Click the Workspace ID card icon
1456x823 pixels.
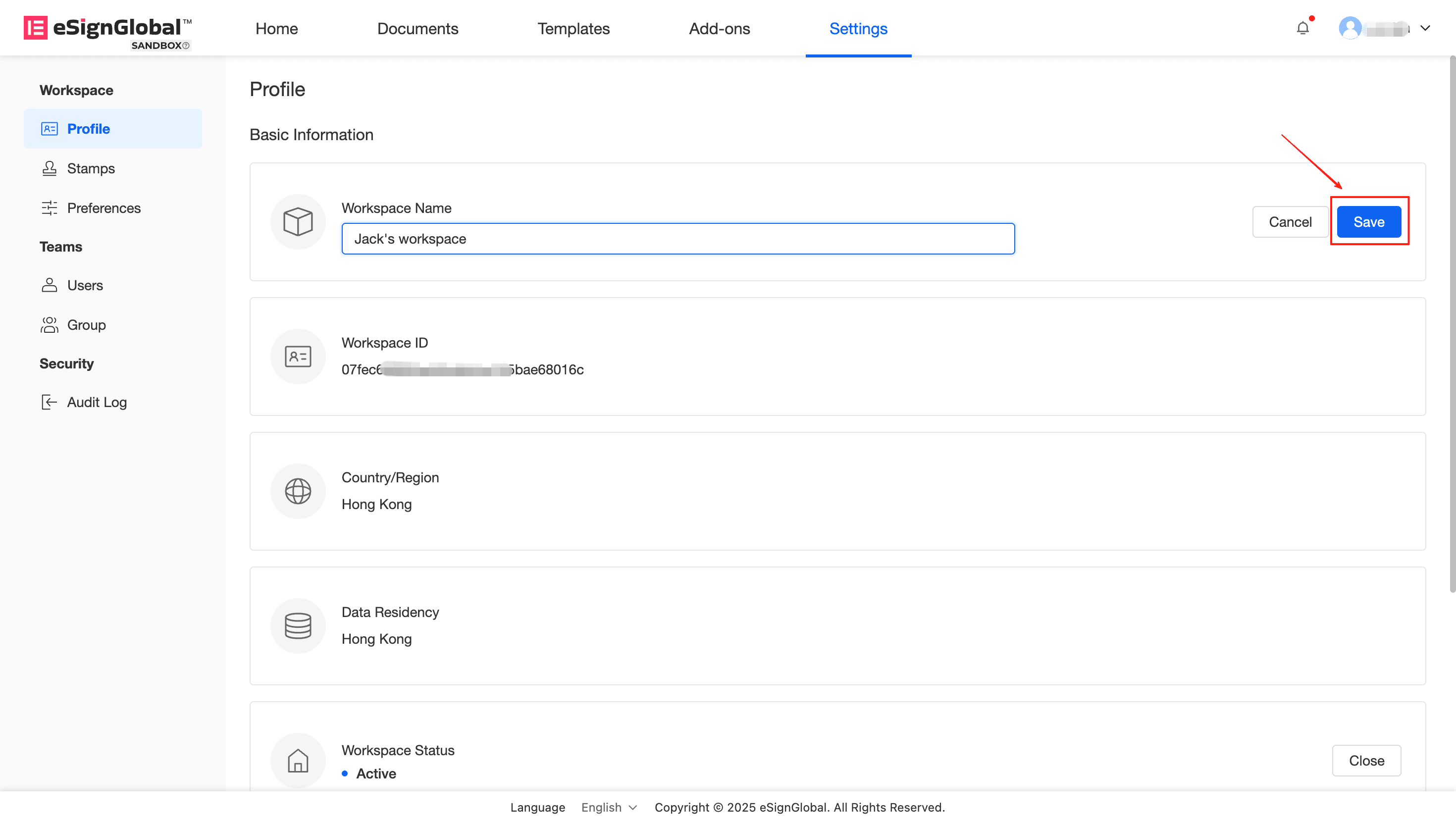click(298, 357)
